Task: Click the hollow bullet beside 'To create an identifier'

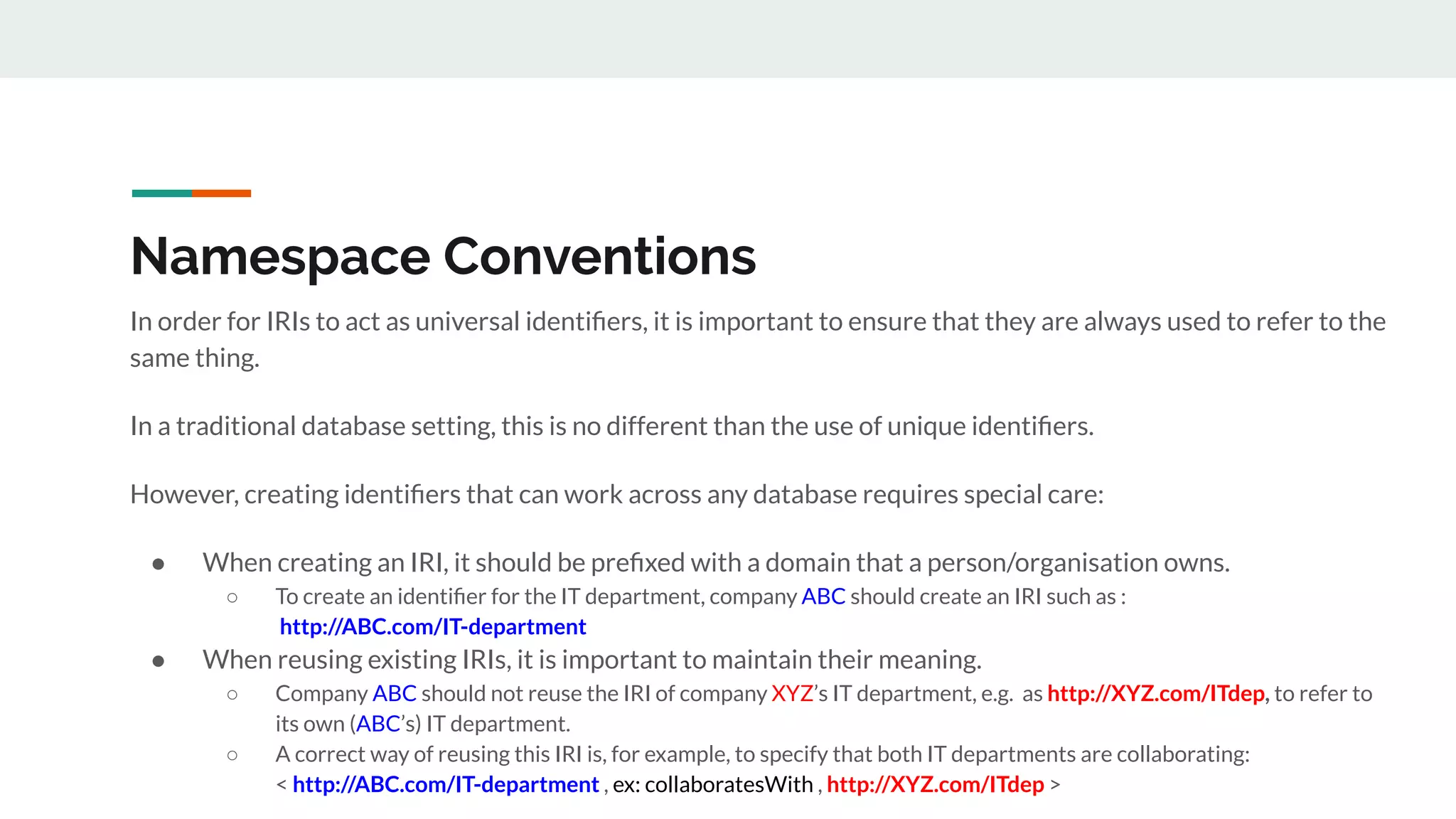Action: tap(232, 598)
